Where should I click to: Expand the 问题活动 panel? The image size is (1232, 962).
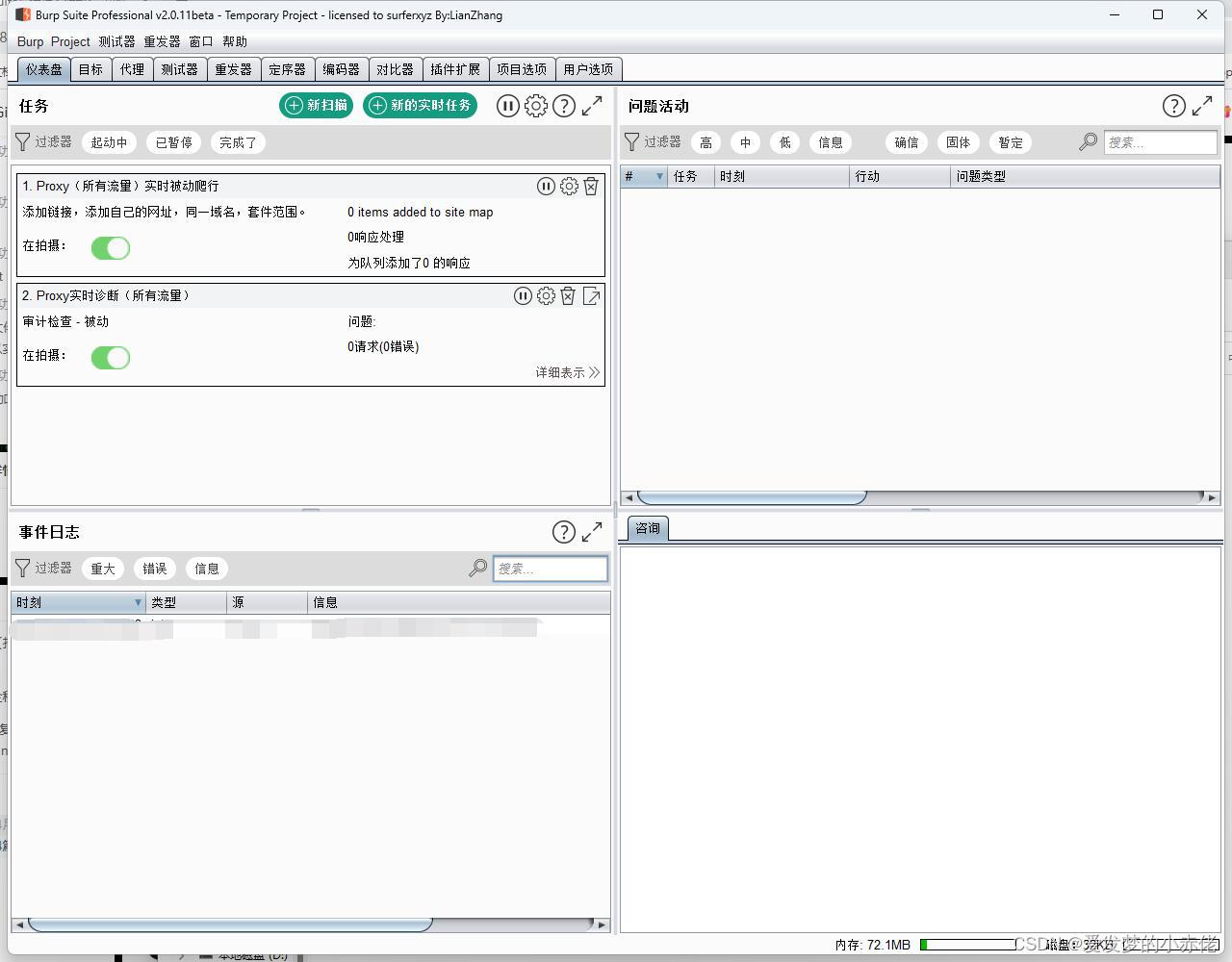point(1202,106)
